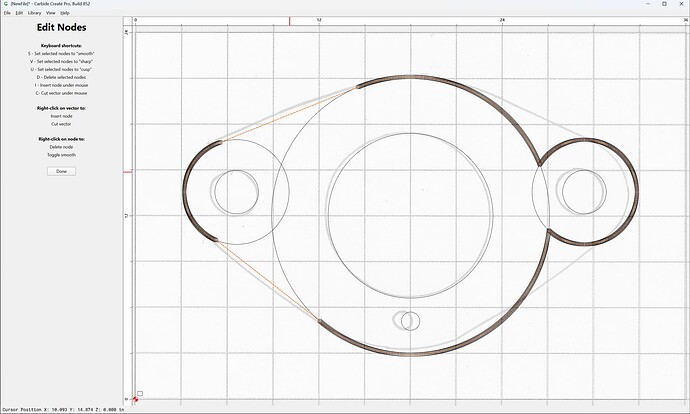Click the upper orange dashed tangent line
The height and width of the screenshot is (414, 690).
pos(290,115)
